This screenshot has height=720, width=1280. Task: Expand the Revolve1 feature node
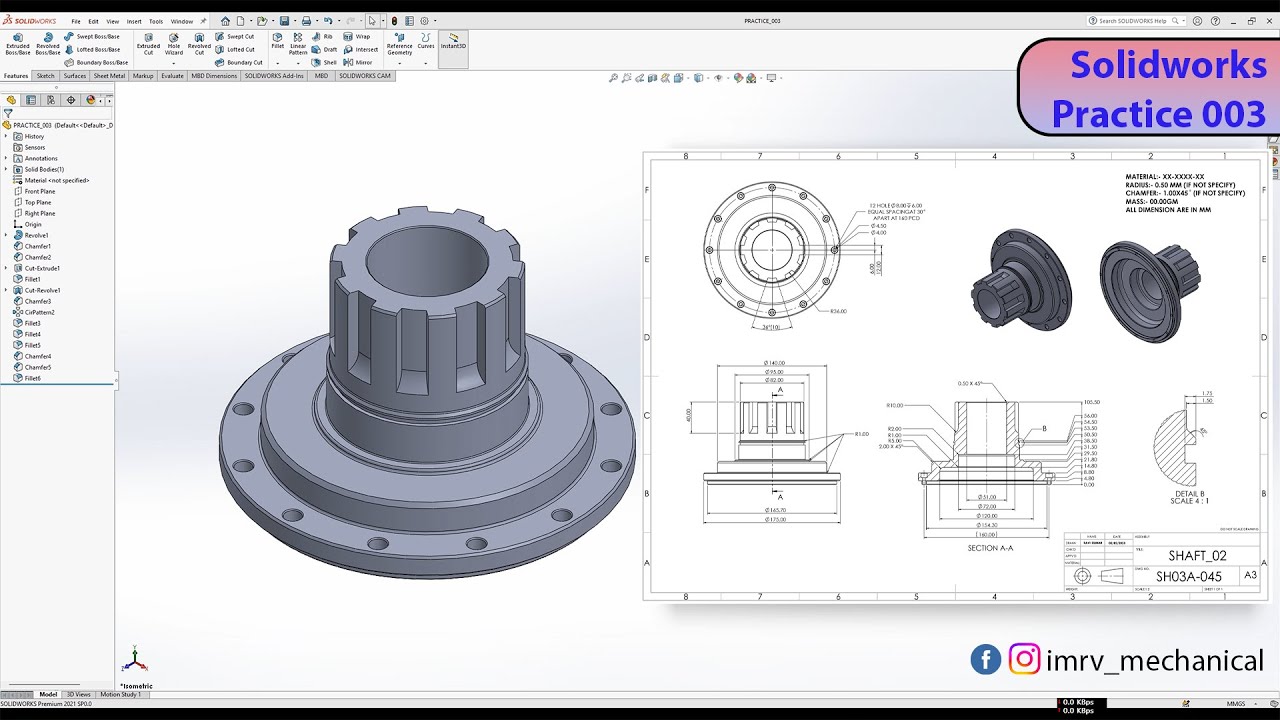point(6,235)
